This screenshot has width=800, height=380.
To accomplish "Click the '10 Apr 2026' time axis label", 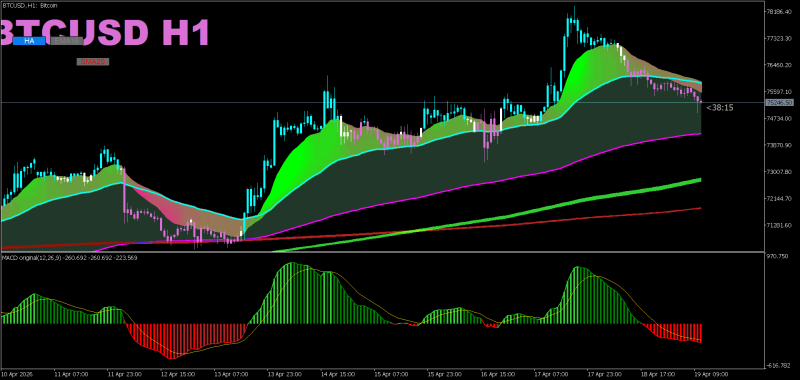I will click(16, 374).
